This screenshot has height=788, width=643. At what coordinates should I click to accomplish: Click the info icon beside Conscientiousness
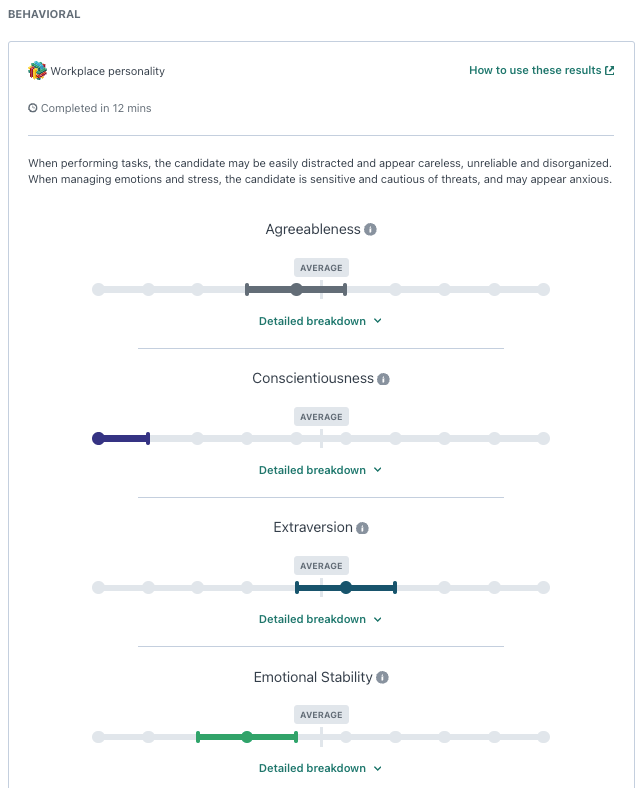384,379
